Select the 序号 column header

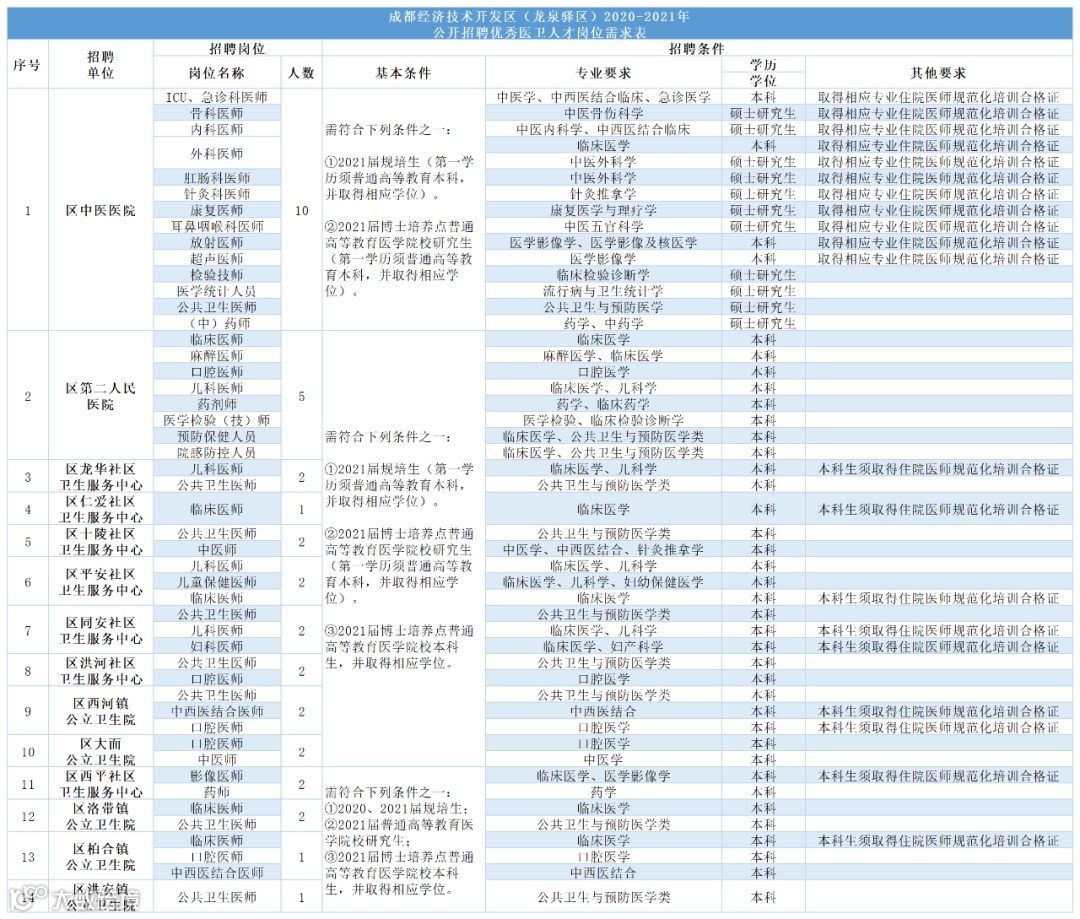pyautogui.click(x=28, y=65)
